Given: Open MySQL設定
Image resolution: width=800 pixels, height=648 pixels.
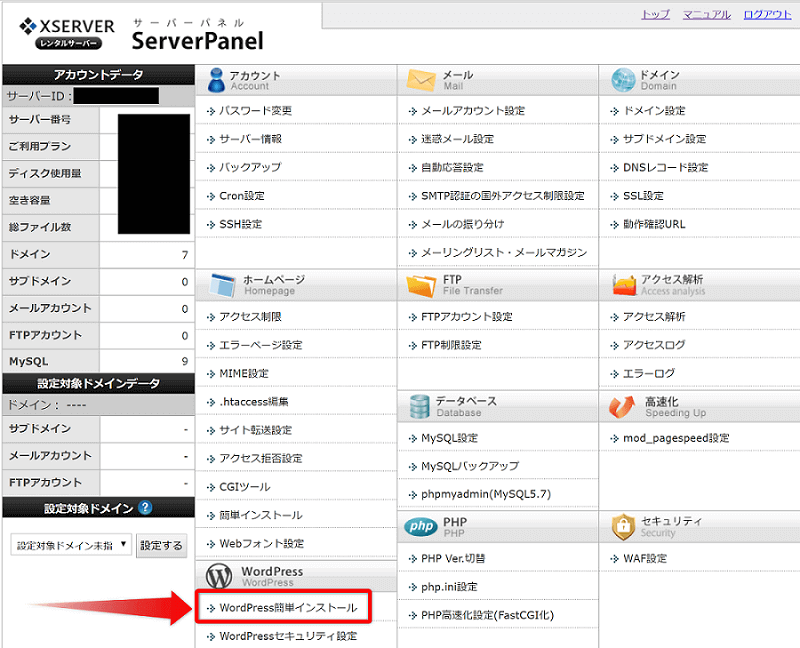Looking at the screenshot, I should tap(449, 438).
